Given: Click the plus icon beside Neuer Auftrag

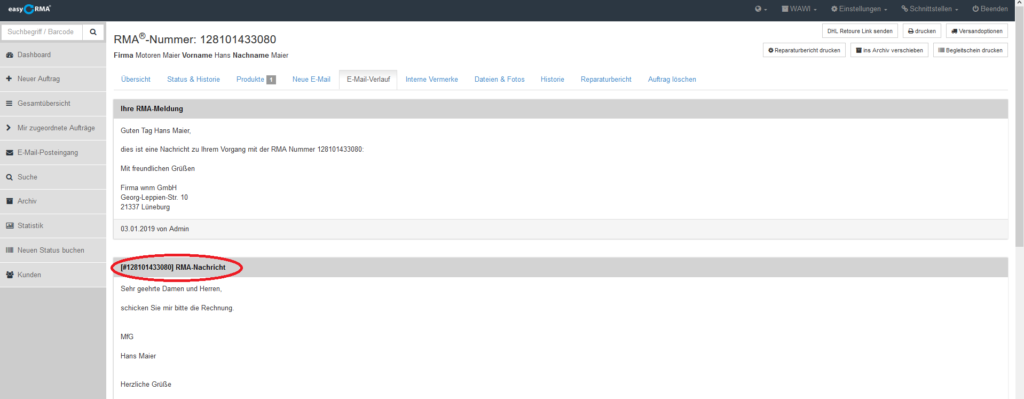Looking at the screenshot, I should 9,79.
